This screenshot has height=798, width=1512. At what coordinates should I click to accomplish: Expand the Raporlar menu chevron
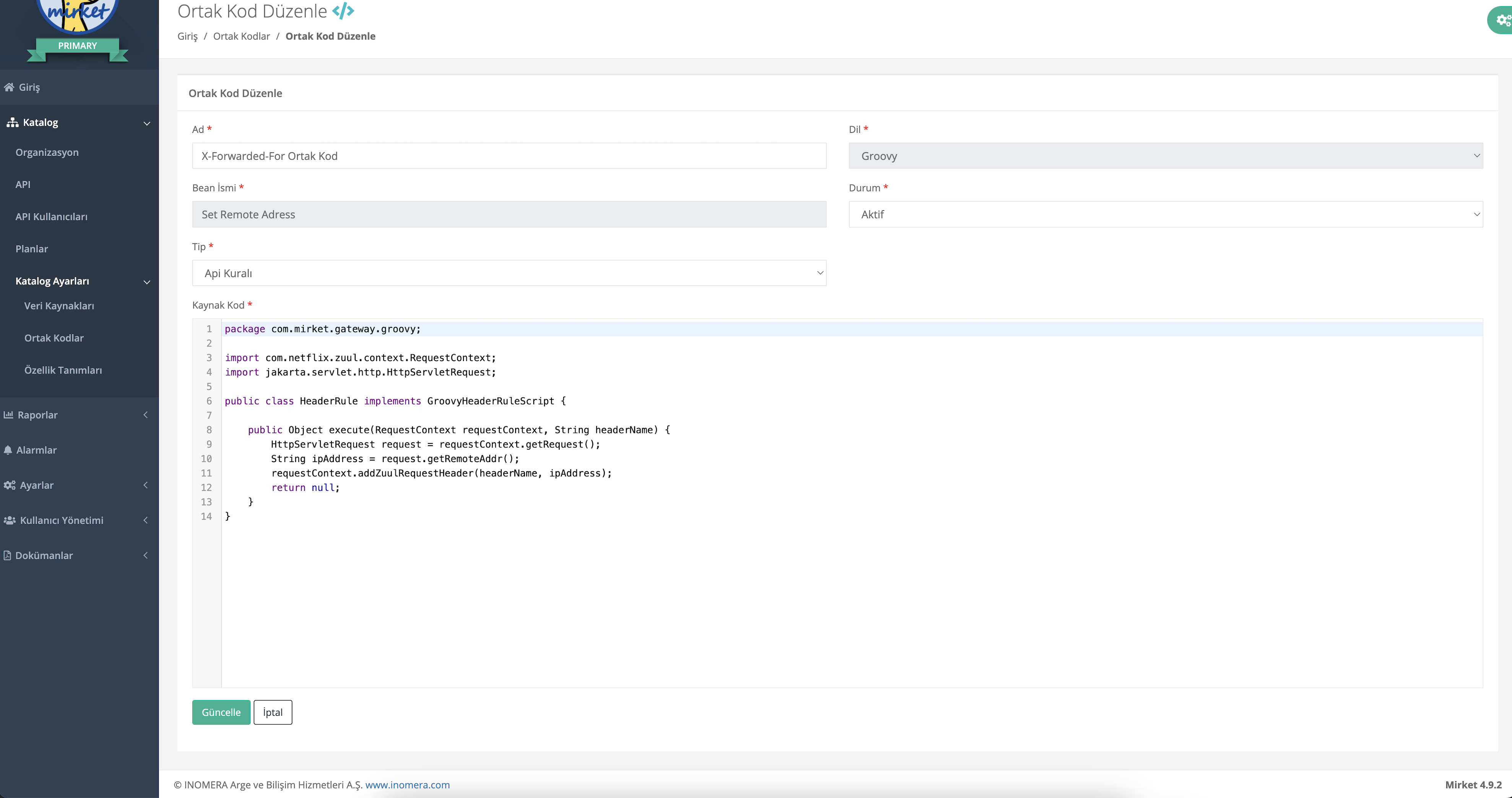146,415
